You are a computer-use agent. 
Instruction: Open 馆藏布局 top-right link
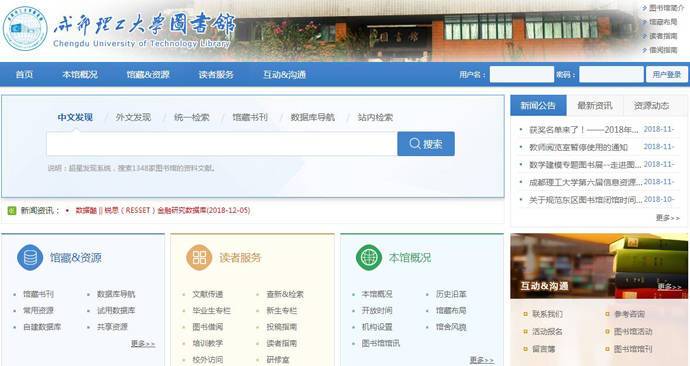(663, 22)
